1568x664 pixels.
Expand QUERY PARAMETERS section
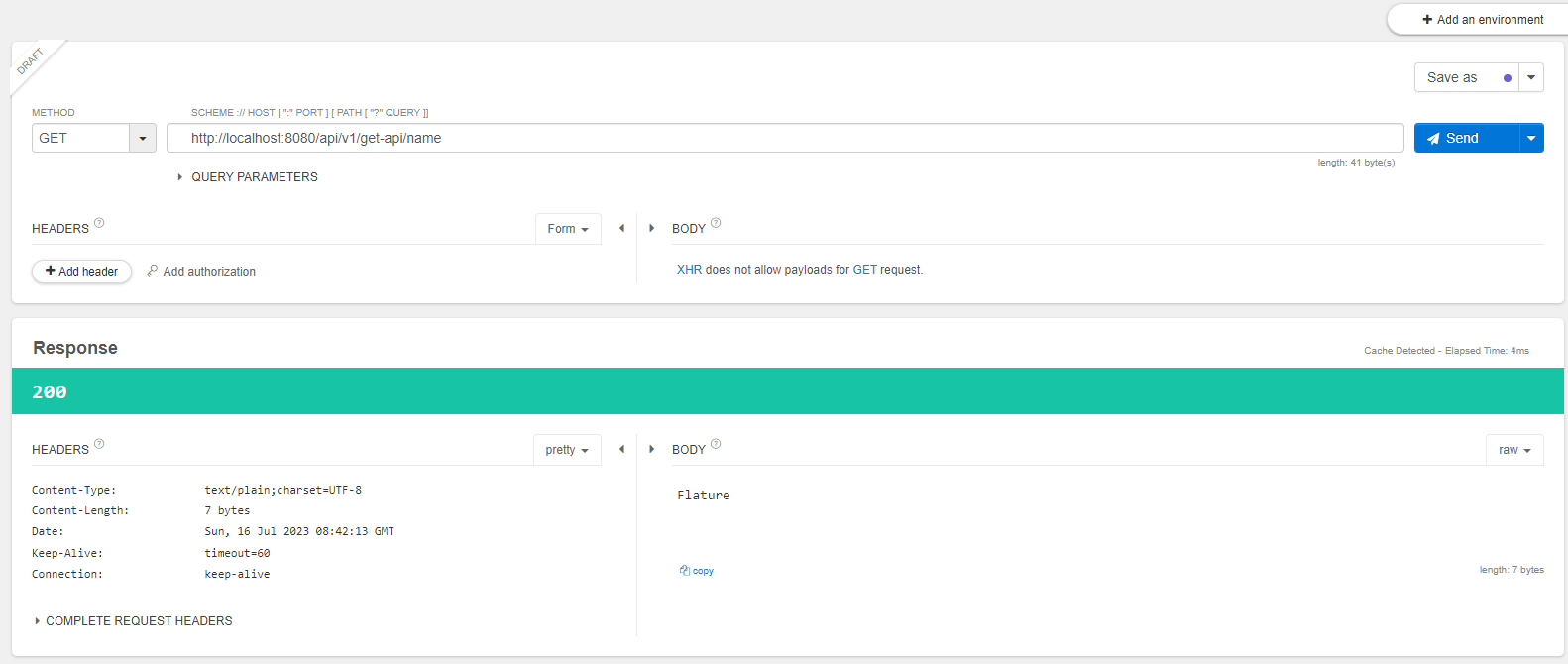[248, 177]
